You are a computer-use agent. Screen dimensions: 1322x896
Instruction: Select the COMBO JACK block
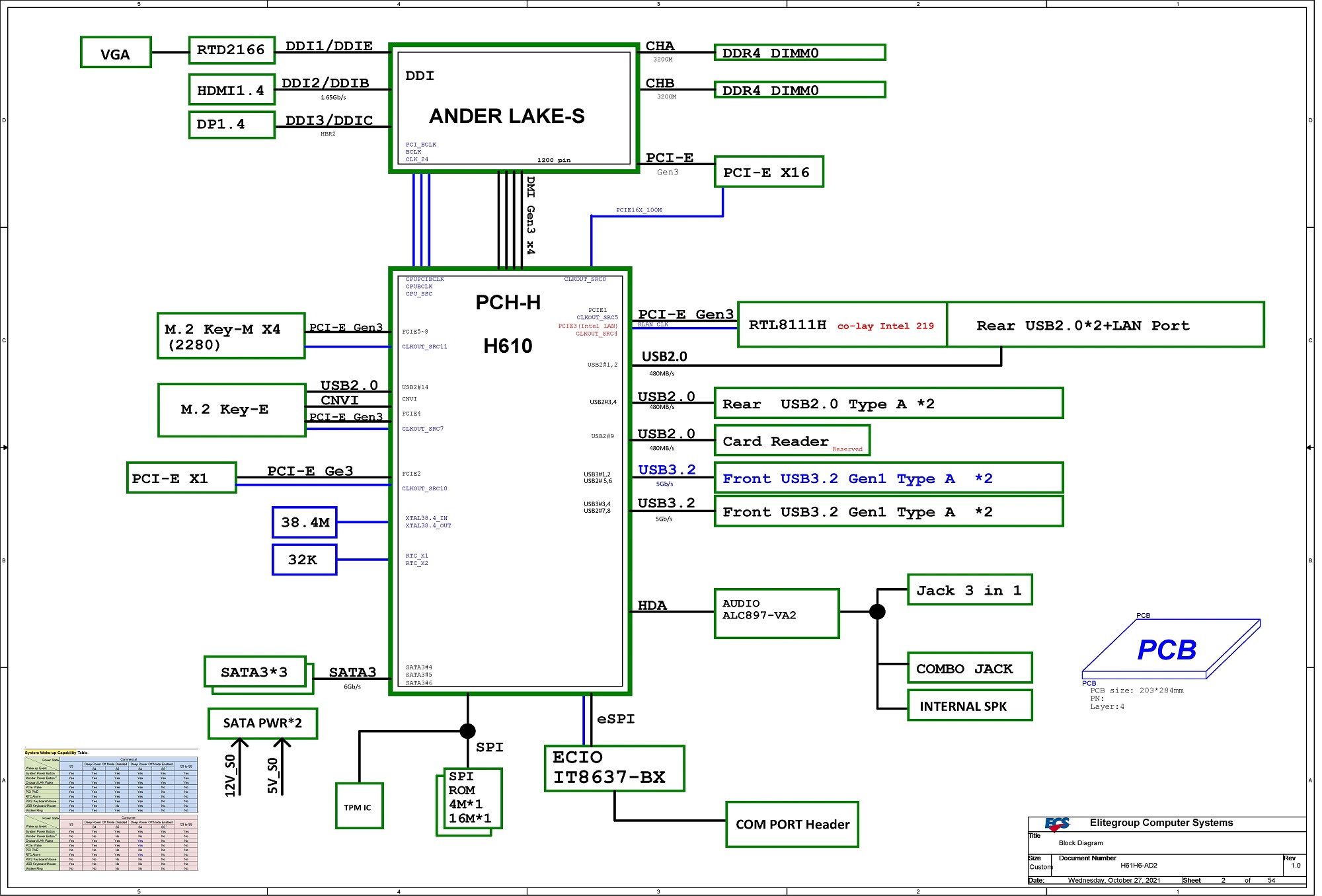pyautogui.click(x=970, y=667)
